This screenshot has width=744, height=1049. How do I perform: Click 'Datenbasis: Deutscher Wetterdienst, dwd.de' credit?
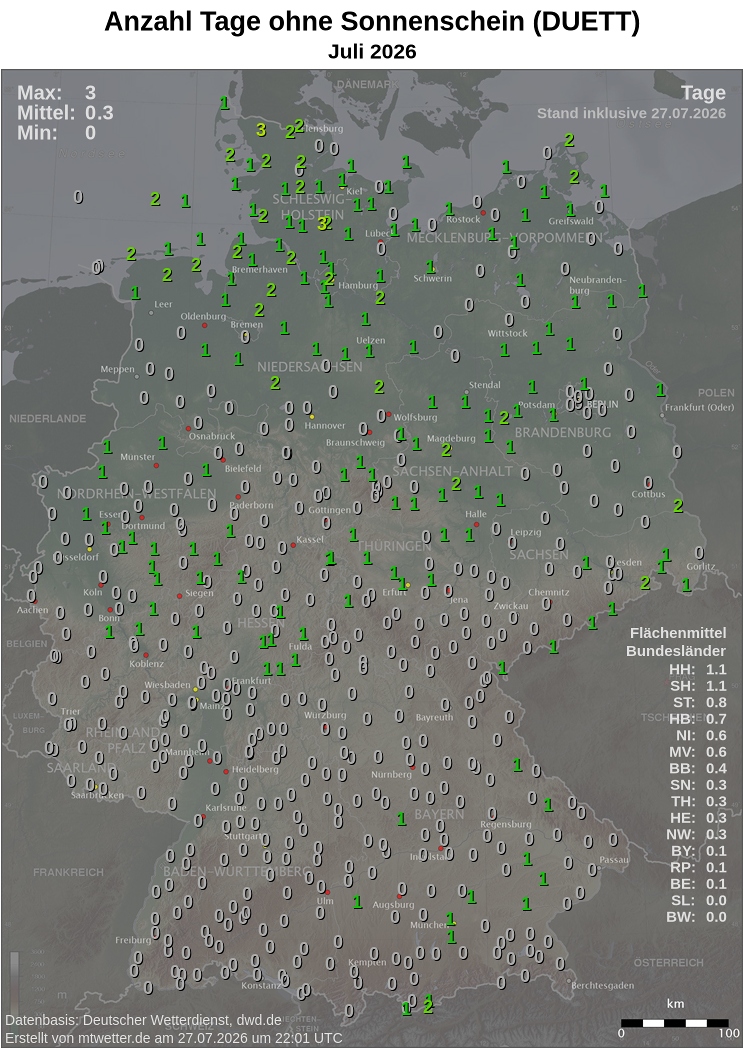143,1020
